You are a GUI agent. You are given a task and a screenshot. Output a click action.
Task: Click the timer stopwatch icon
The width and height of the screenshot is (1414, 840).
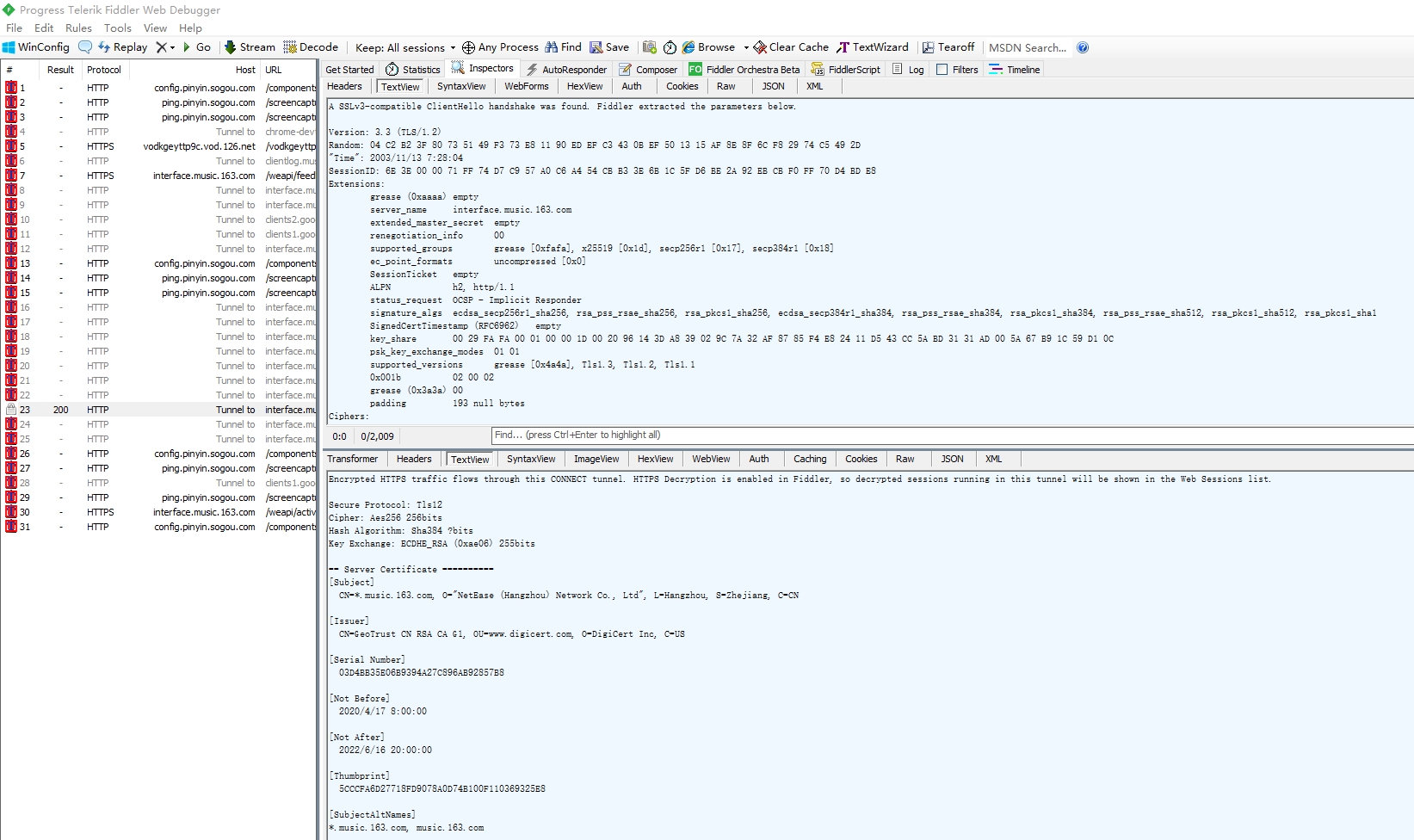tap(670, 47)
